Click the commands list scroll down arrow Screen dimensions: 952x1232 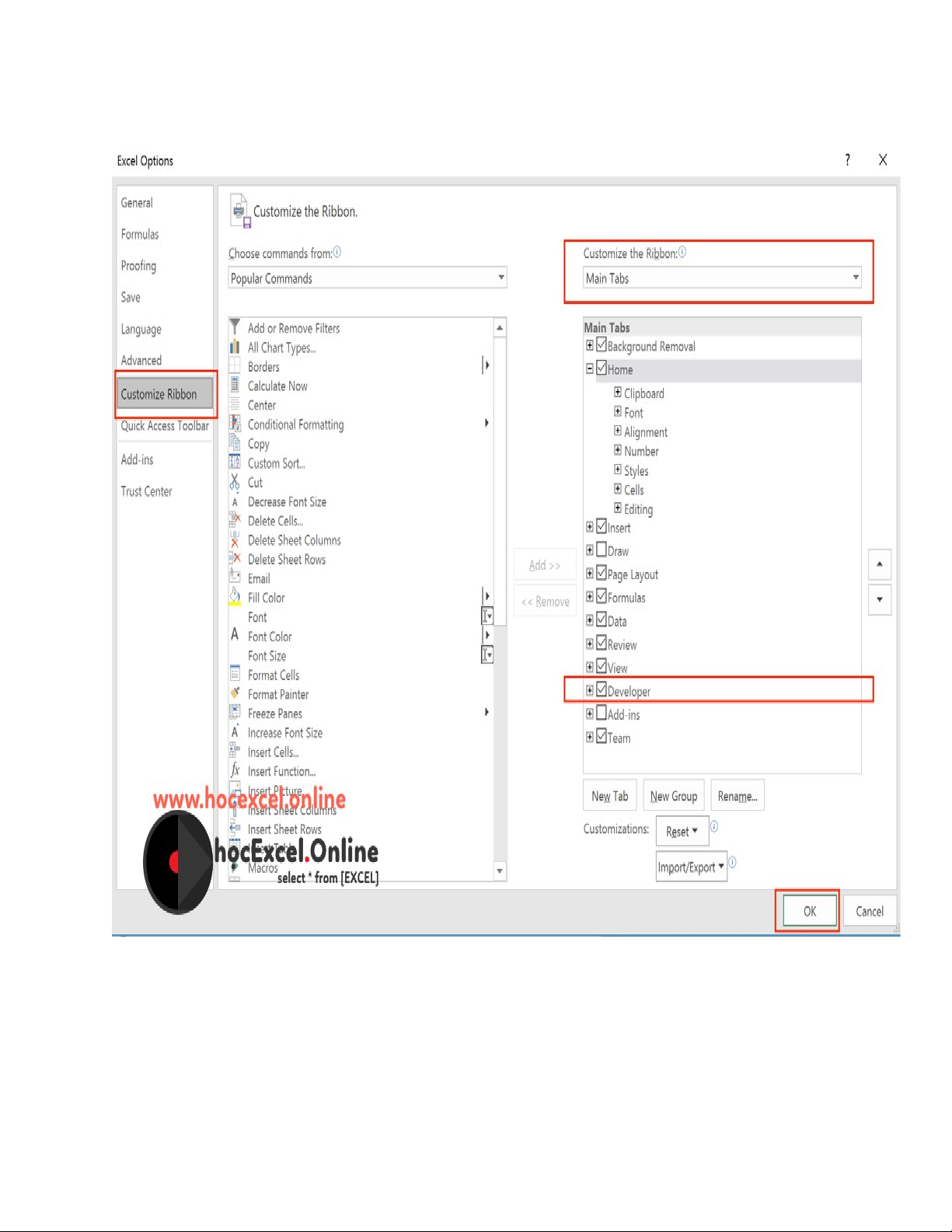point(500,871)
